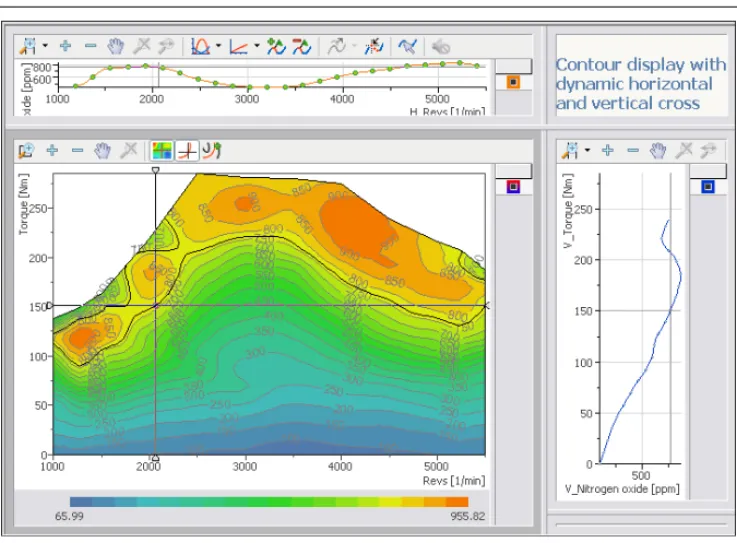This screenshot has height=543, width=737.
Task: Click 'Revs [1/min]' axis label on contour
Action: 453,480
